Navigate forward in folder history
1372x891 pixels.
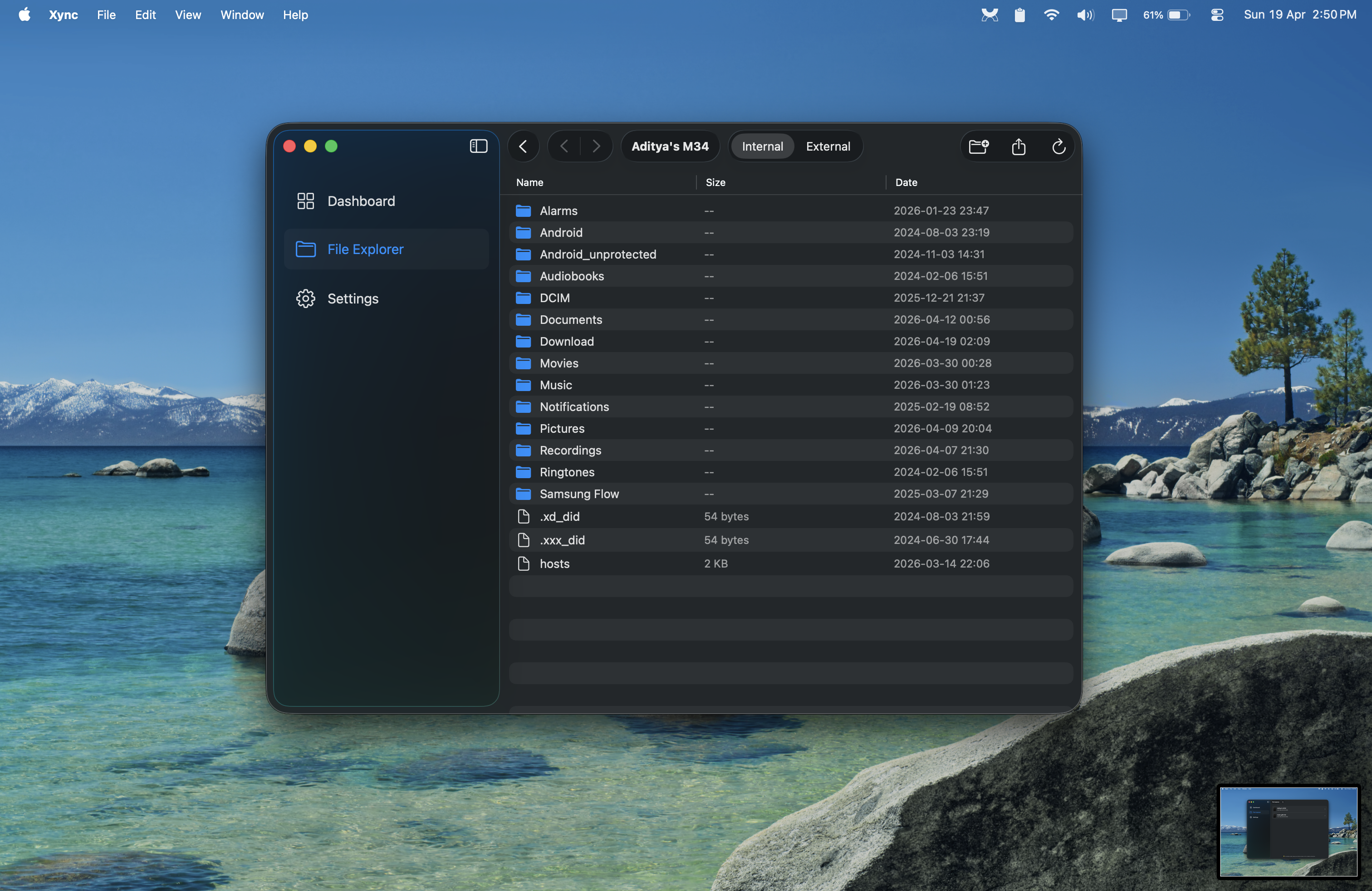(x=596, y=147)
